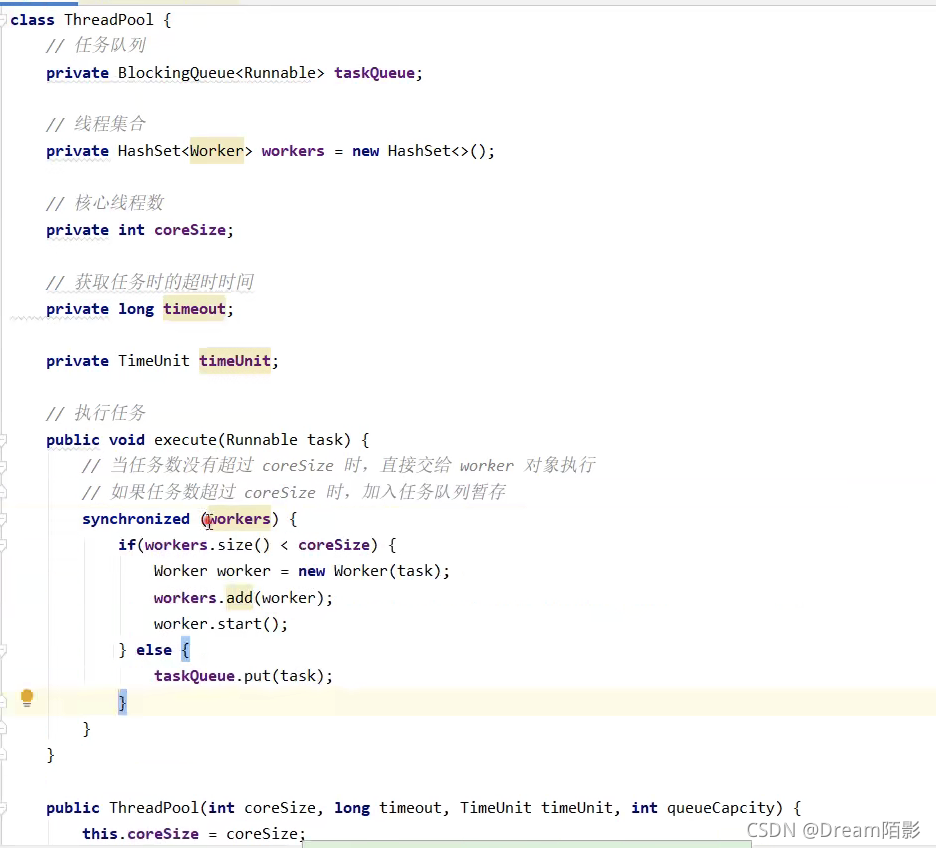The width and height of the screenshot is (936, 848).
Task: Click taskQueue in taskQueue.put(task) line
Action: 195,676
